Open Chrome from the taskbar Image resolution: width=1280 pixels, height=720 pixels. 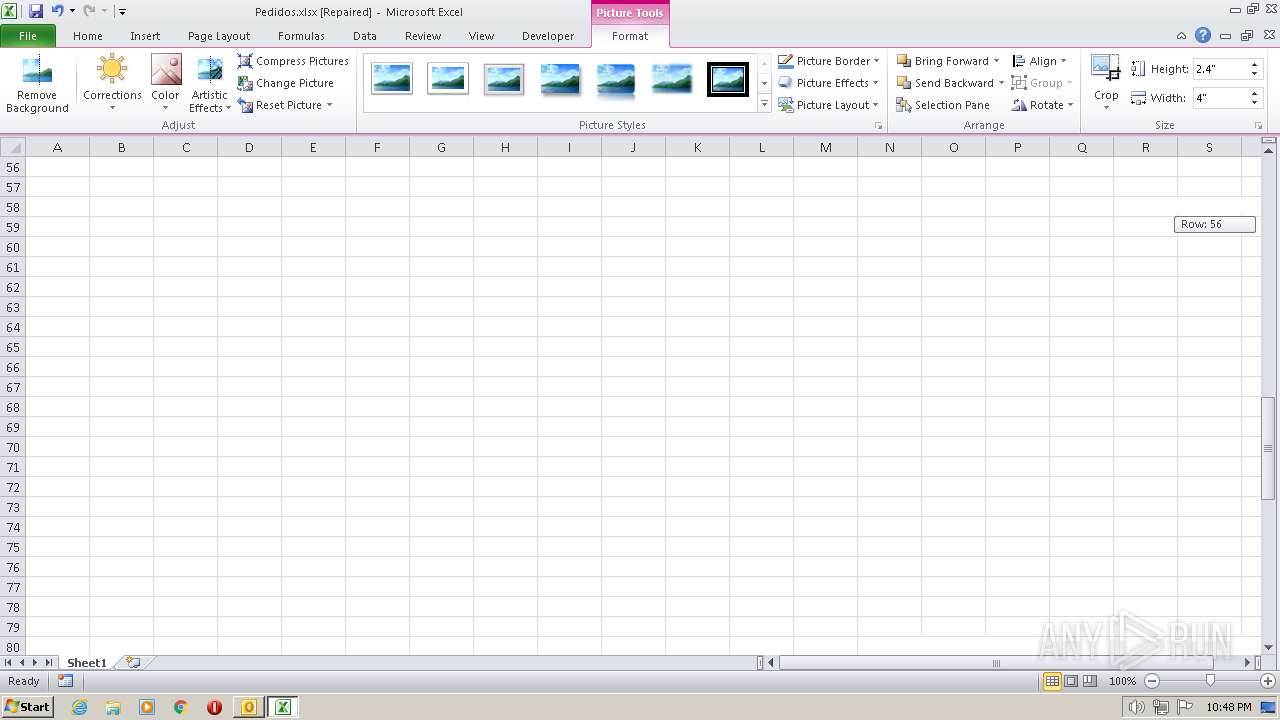tap(181, 707)
